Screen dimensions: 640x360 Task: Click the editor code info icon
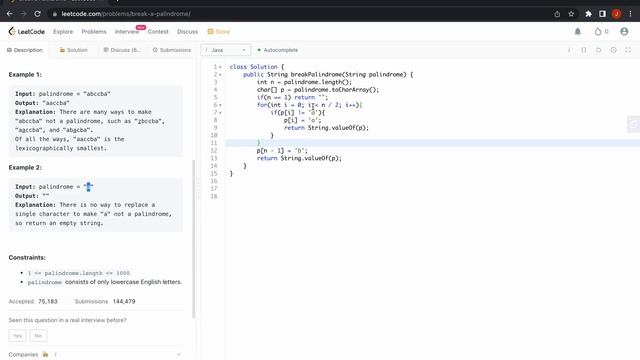tap(569, 50)
